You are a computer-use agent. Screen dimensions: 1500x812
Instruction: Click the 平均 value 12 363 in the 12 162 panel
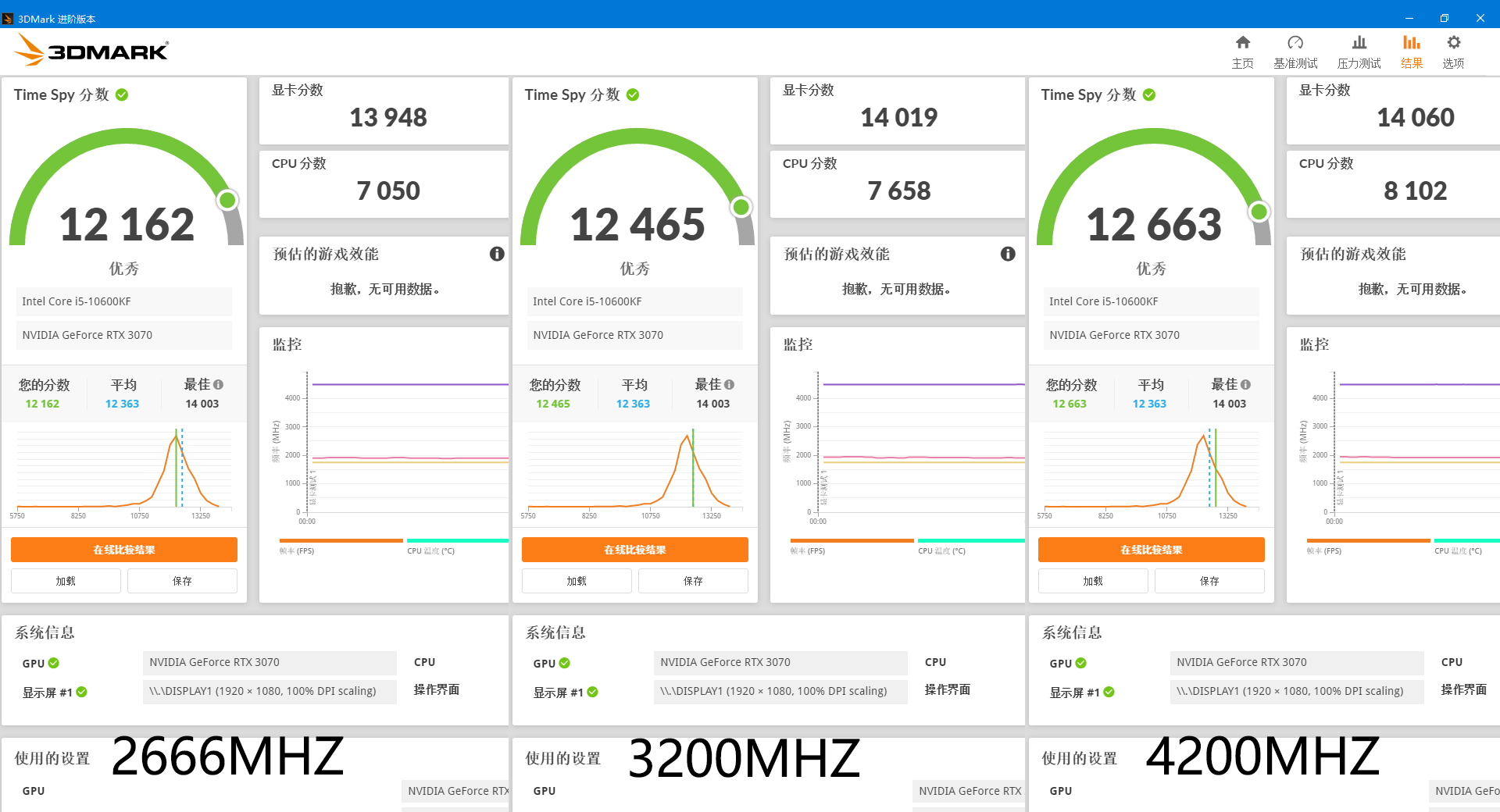(123, 404)
